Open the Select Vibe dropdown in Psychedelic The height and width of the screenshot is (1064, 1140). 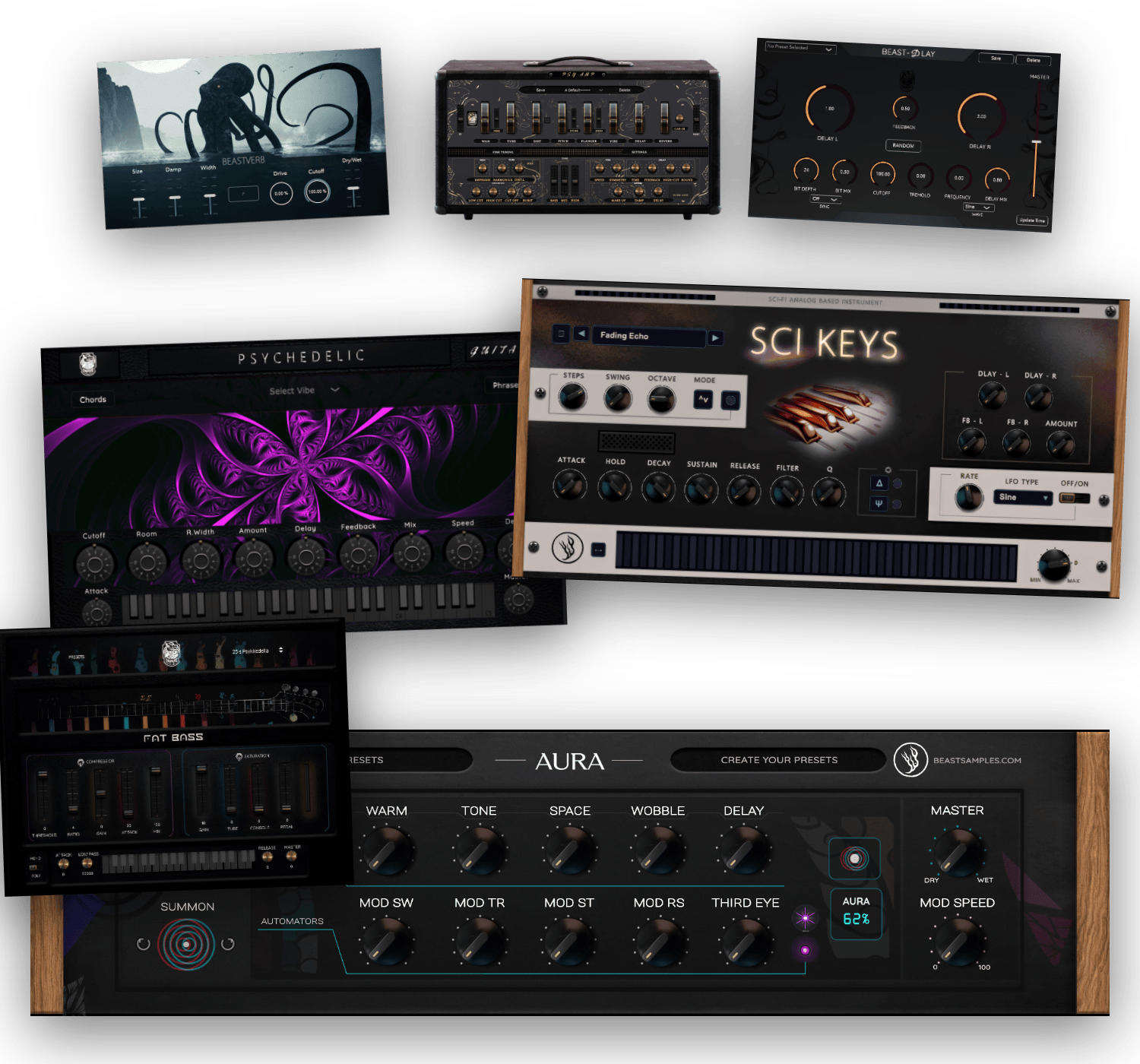pyautogui.click(x=304, y=390)
